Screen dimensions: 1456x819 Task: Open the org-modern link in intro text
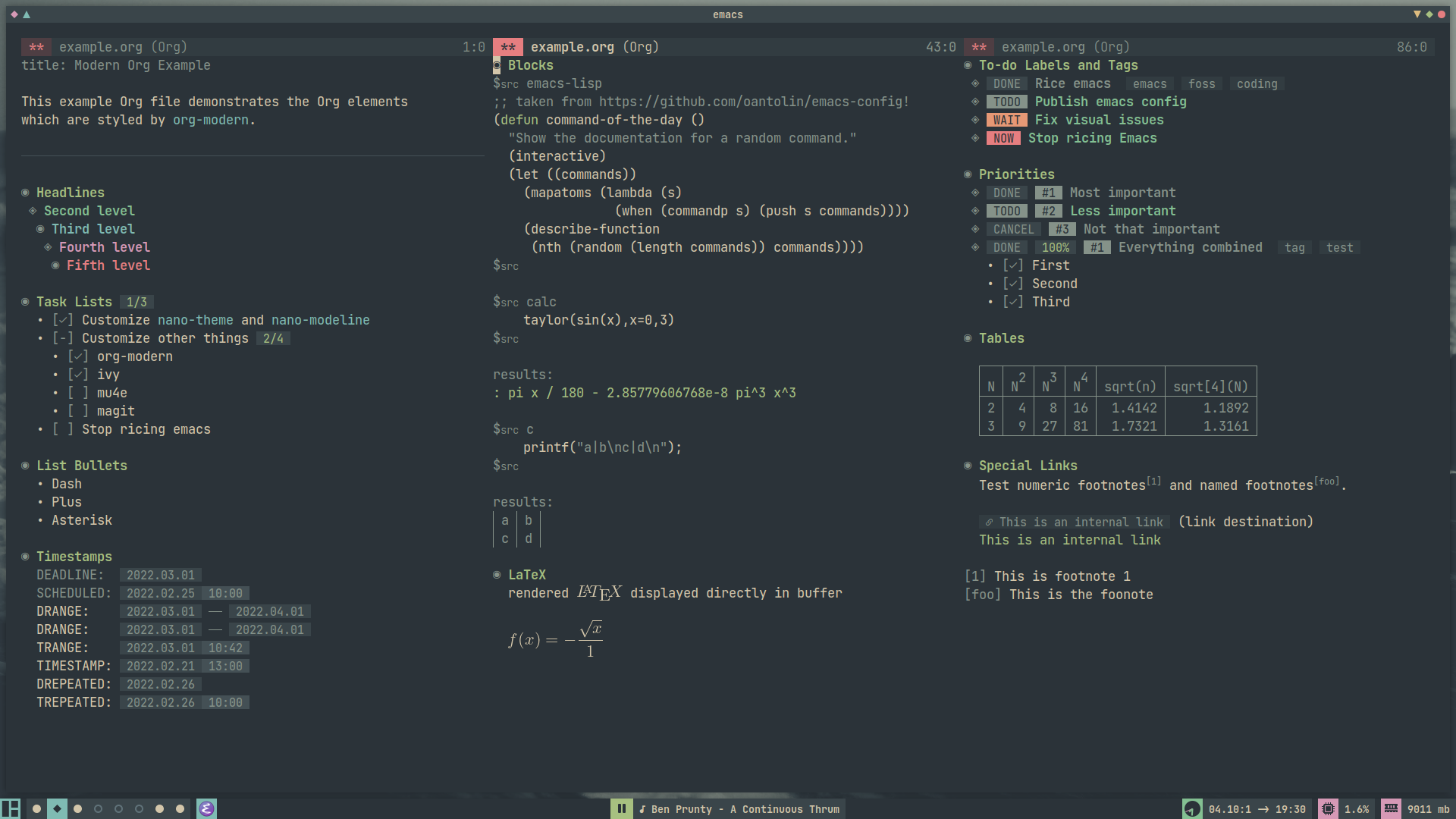tap(211, 120)
